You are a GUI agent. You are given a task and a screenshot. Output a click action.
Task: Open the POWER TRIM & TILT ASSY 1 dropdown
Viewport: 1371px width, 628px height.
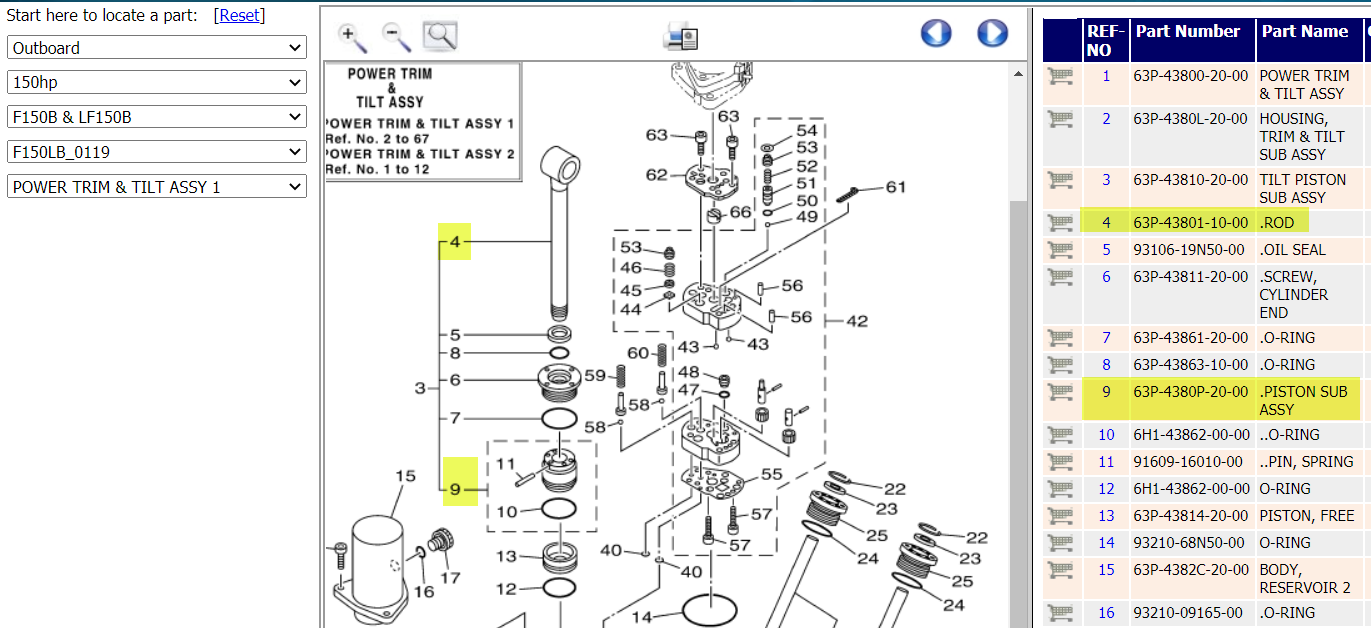pos(157,187)
